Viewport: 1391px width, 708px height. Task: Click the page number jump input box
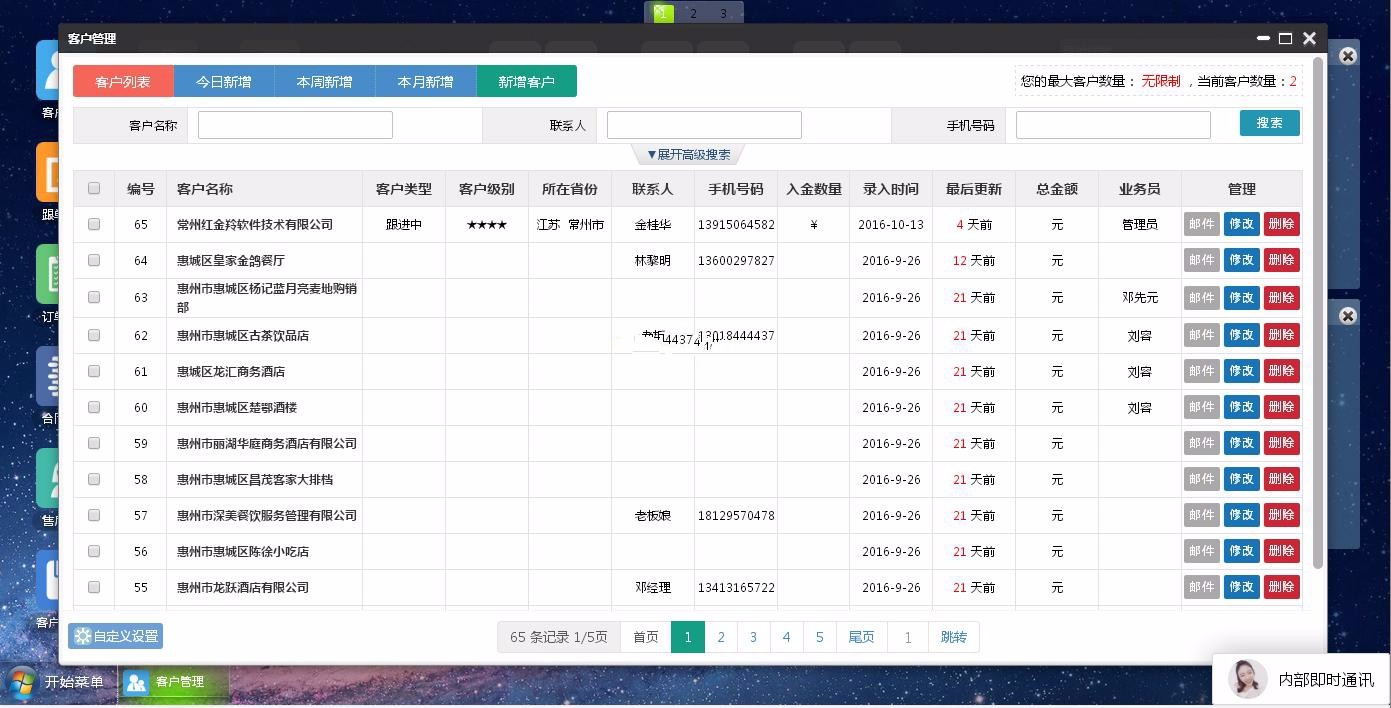908,637
